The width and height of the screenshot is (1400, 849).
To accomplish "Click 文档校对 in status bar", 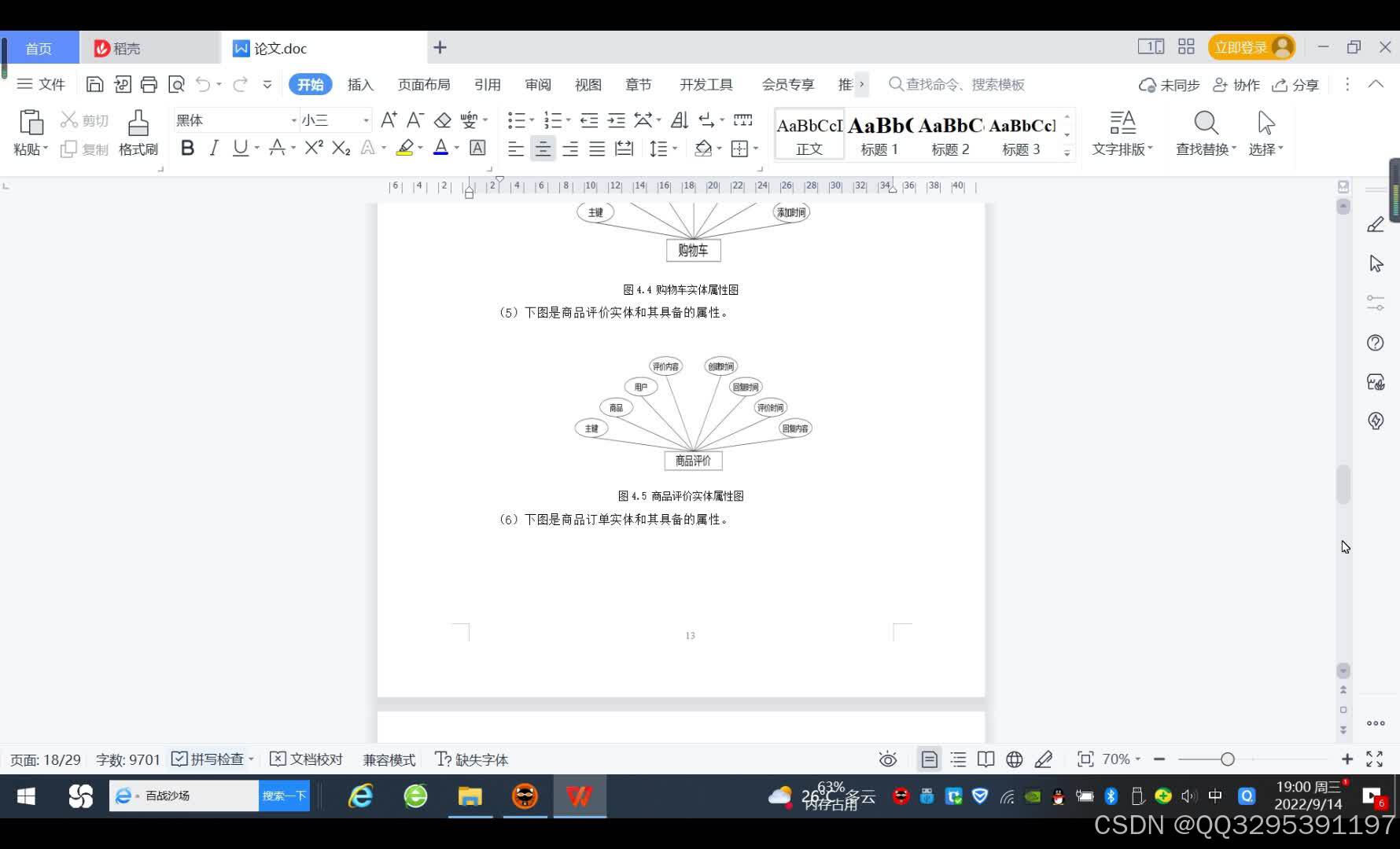I will pos(307,759).
